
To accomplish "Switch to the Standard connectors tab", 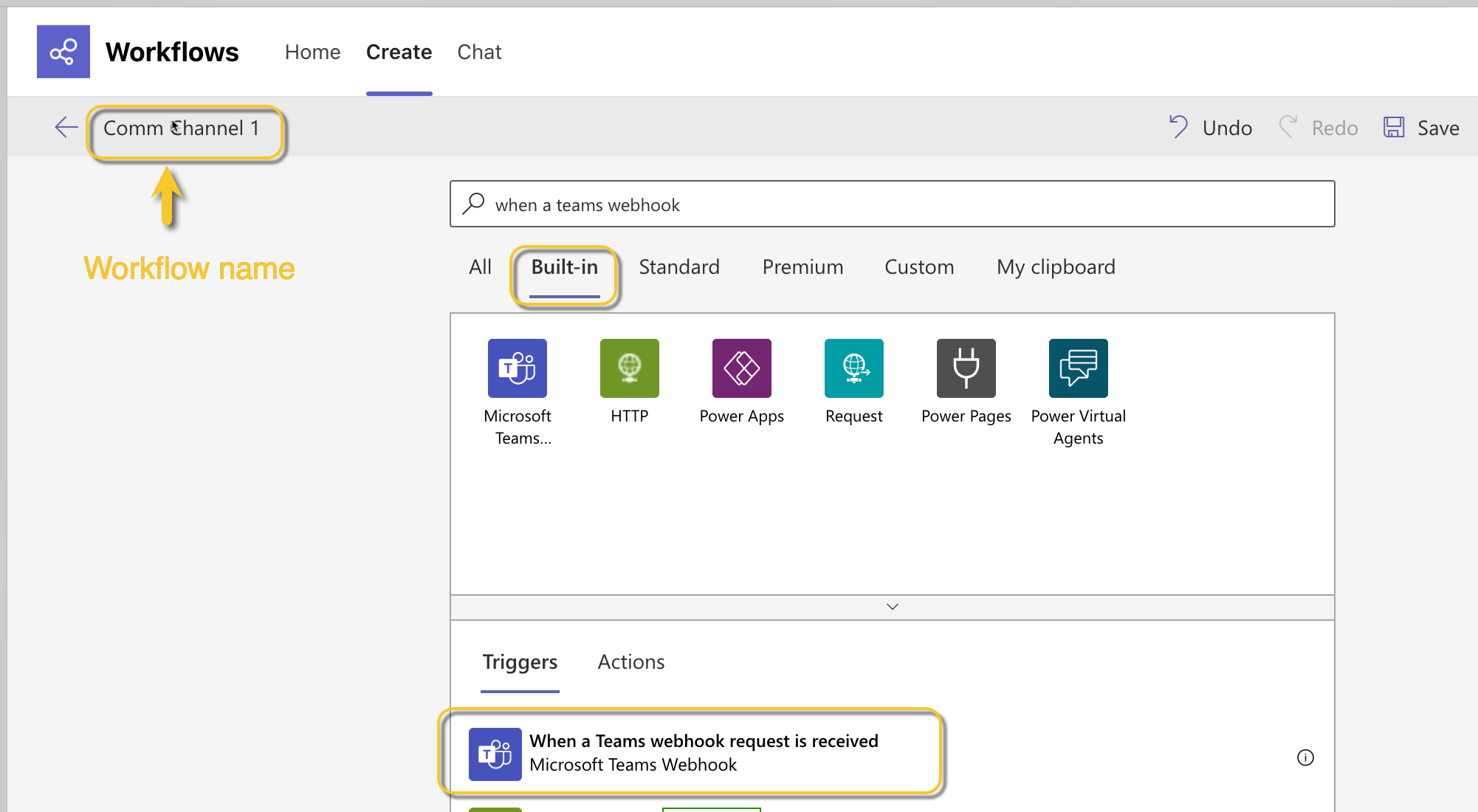I will (679, 267).
